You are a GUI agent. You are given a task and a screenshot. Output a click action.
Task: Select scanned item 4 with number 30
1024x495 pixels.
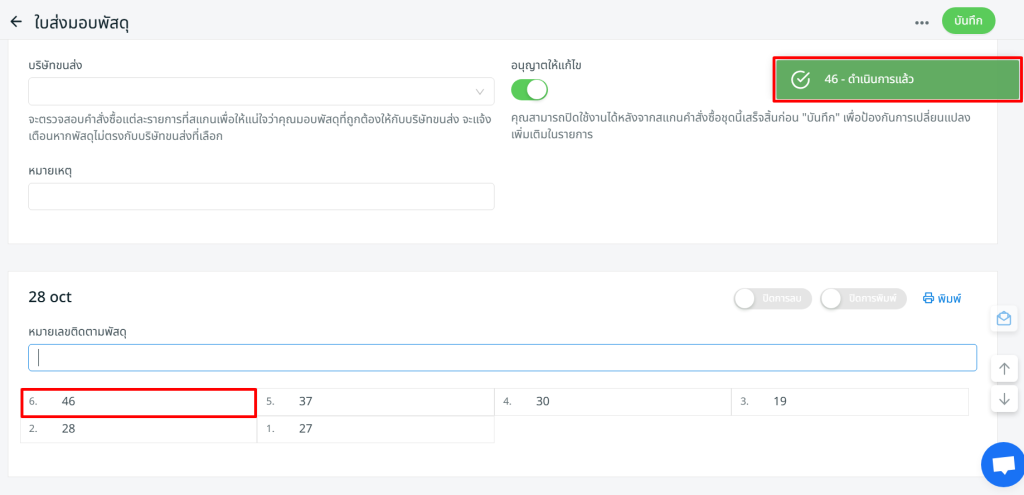pos(612,402)
